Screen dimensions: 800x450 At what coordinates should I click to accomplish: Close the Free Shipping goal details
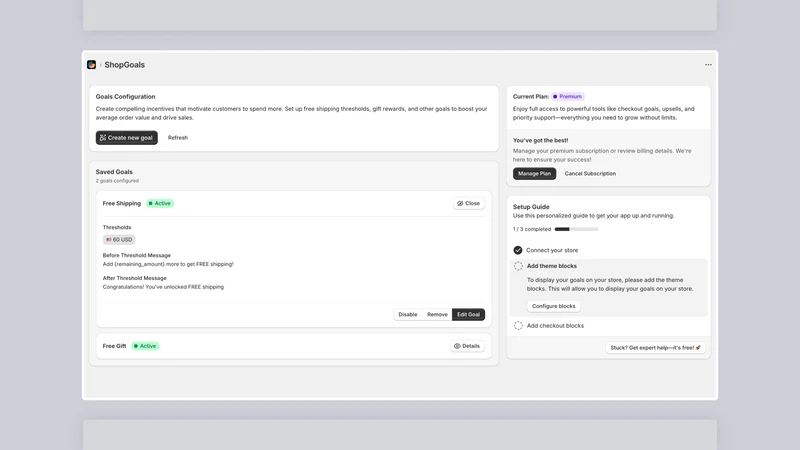[468, 203]
